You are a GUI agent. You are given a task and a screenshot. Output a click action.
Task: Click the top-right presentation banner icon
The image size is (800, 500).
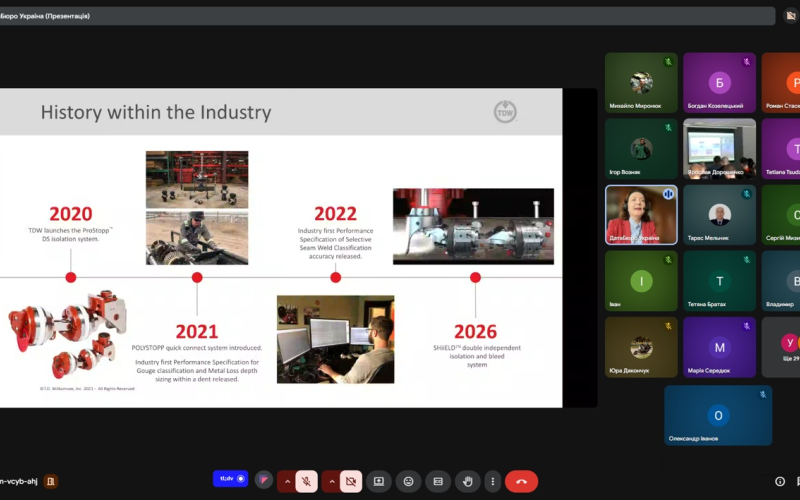[790, 16]
